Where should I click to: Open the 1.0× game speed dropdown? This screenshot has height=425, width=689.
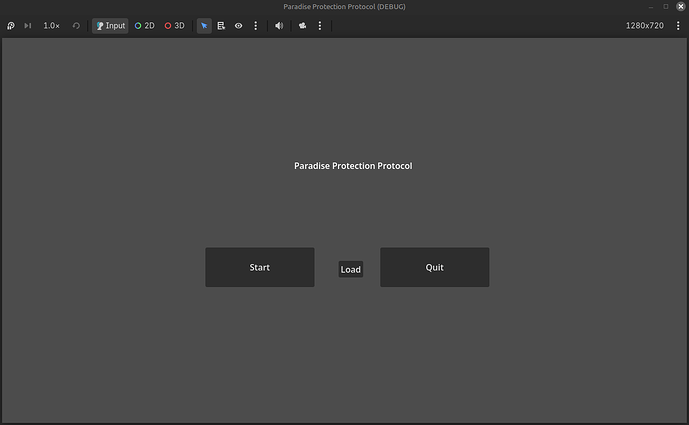click(51, 26)
